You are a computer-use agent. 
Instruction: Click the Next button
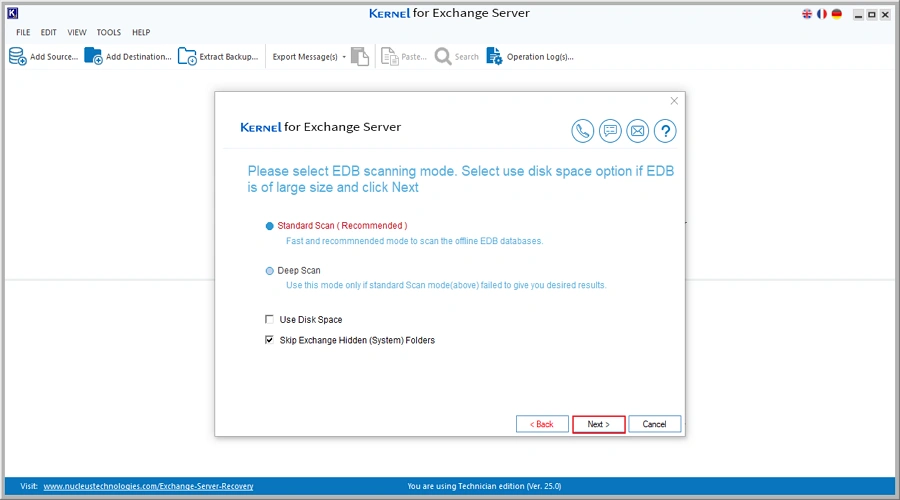click(x=598, y=424)
